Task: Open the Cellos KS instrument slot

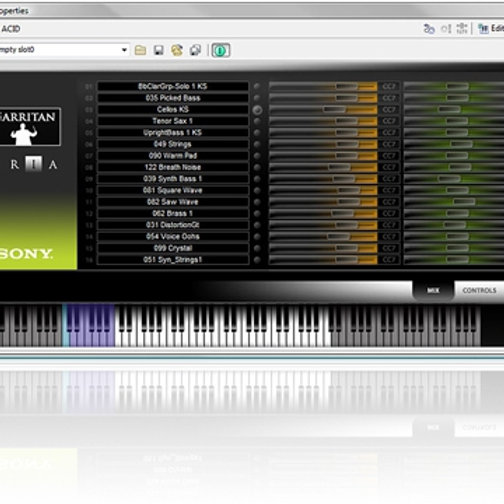Action: pos(173,109)
